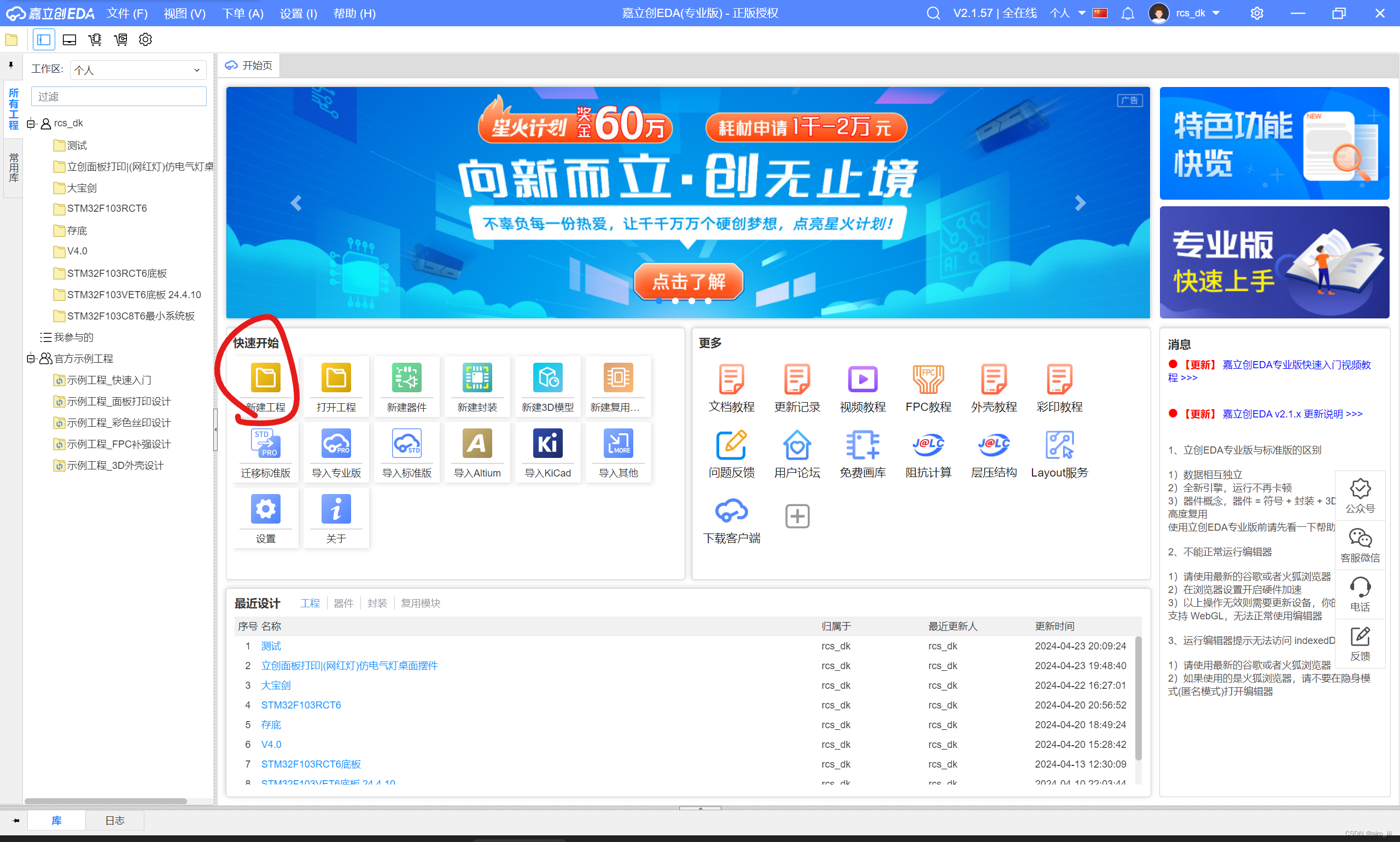
Task: Open recent project STM32F103RCT6 link
Action: (x=301, y=705)
